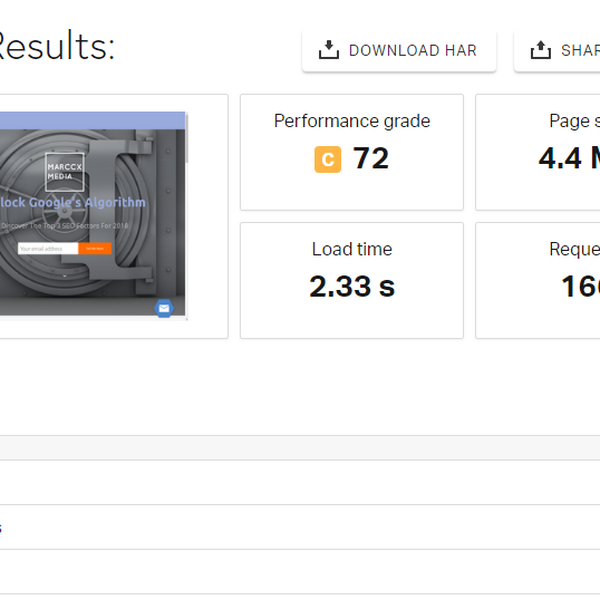Viewport: 600px width, 600px height.
Task: Select the Load time card label
Action: click(352, 249)
